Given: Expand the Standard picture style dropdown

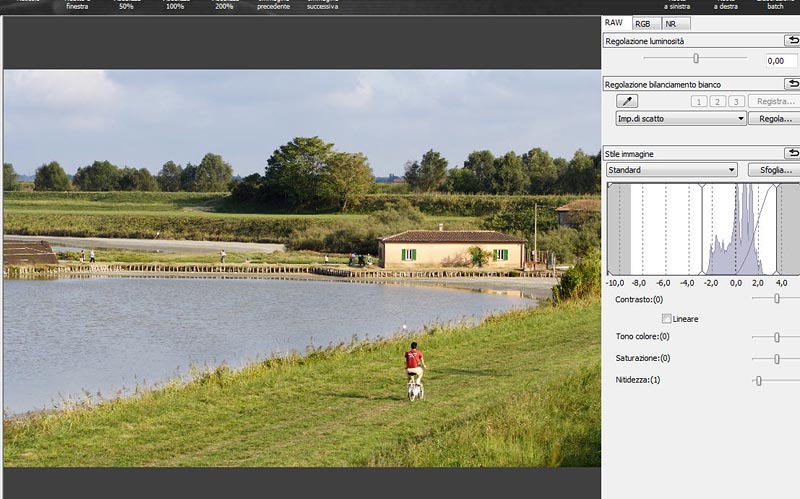Looking at the screenshot, I should [671, 170].
